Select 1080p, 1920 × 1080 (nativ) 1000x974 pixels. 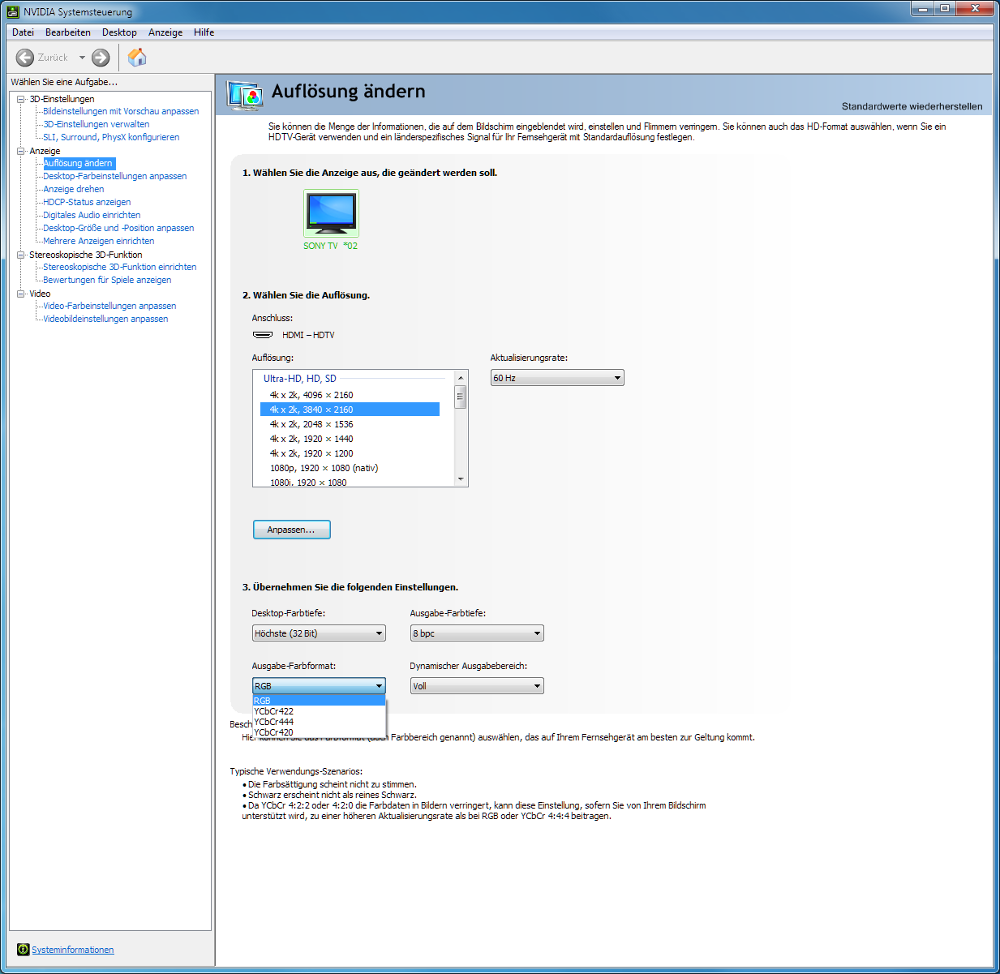[x=349, y=468]
